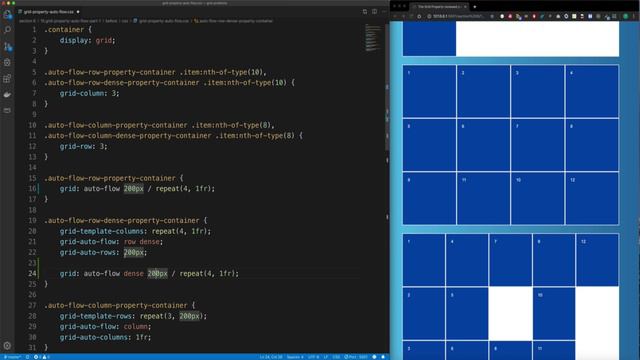Click the code minimap preview
Viewport: 640px width, 360px height.
tap(373, 38)
